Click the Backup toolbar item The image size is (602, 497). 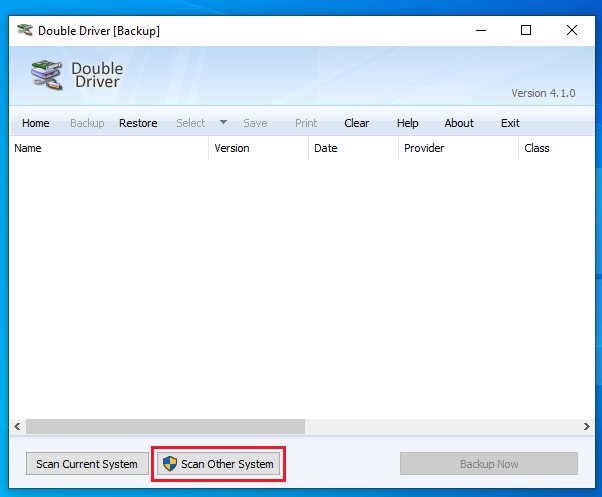pos(87,123)
